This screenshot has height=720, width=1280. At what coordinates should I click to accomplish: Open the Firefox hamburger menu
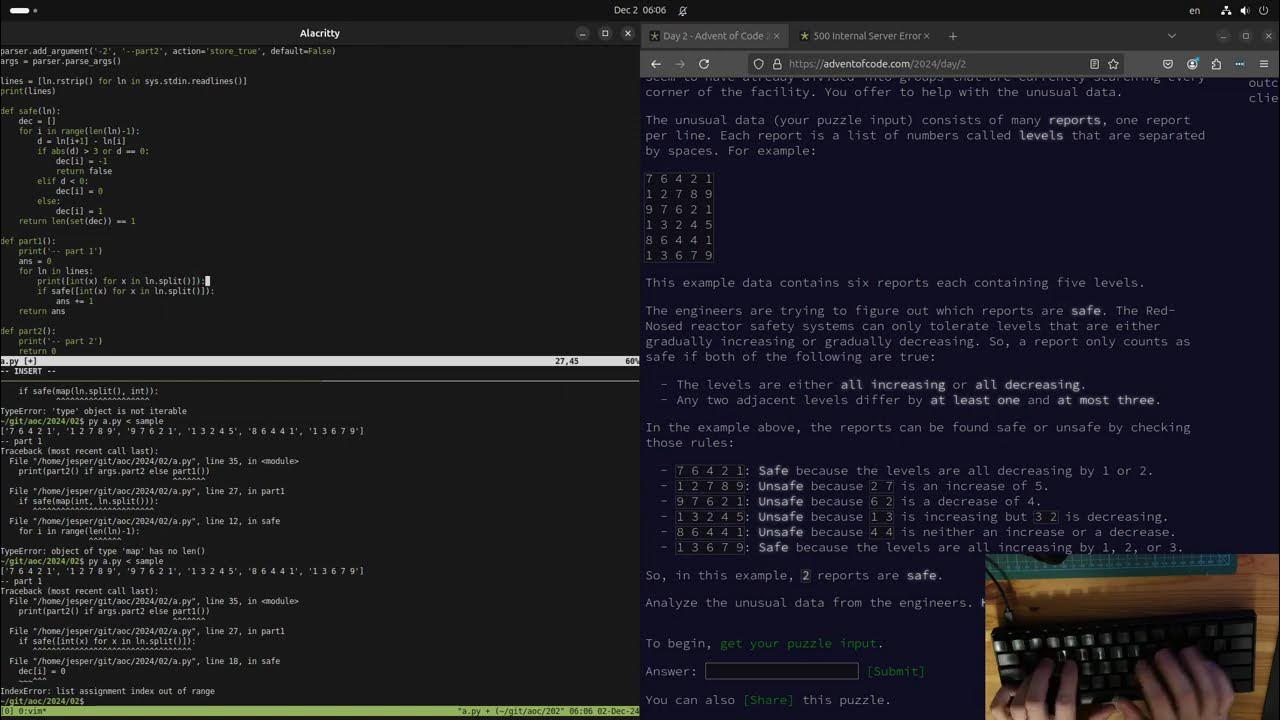pyautogui.click(x=1264, y=64)
